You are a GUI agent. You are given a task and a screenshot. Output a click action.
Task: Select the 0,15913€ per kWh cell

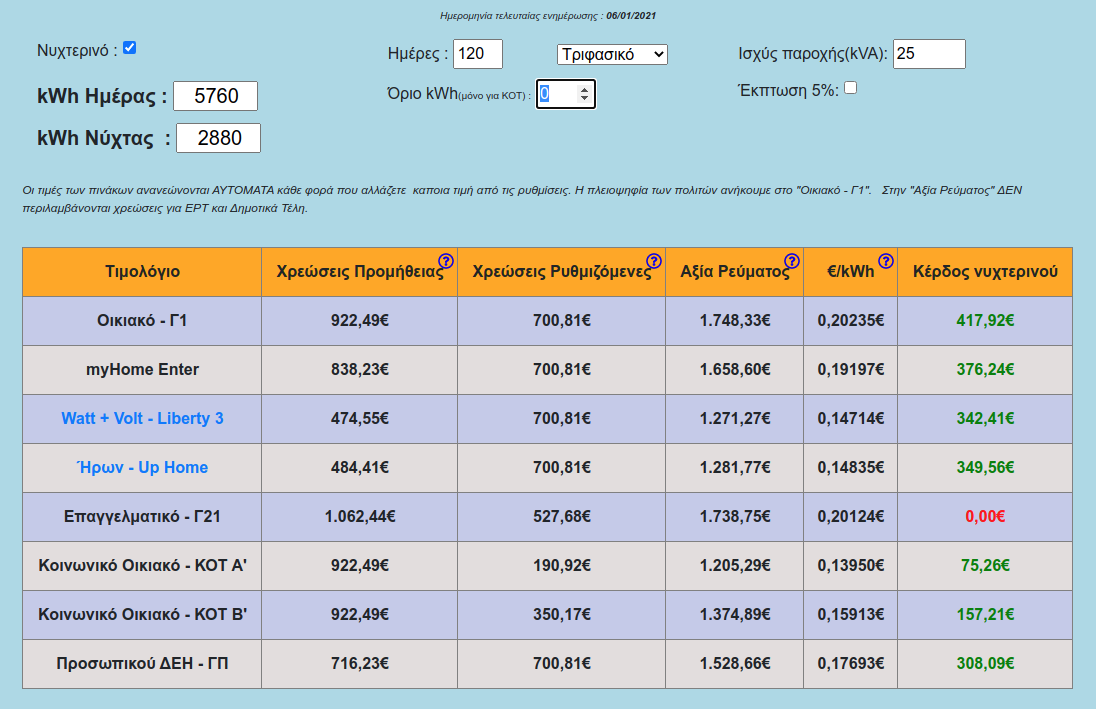[x=851, y=614]
